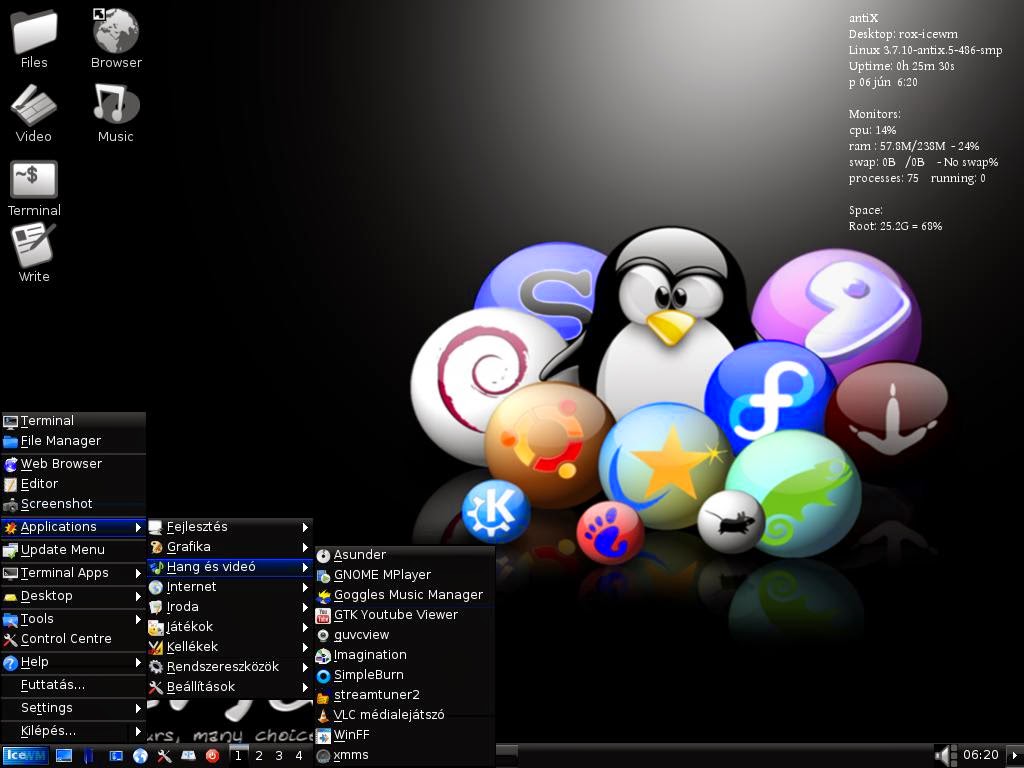Open Control Centre from the menu
Viewport: 1024px width, 768px height.
coord(73,639)
